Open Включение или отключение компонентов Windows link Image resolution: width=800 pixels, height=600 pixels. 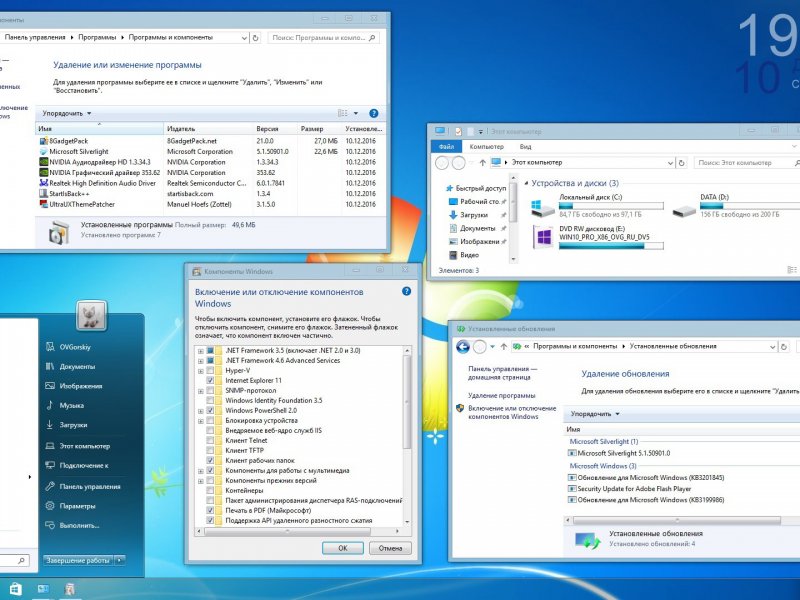tap(512, 412)
